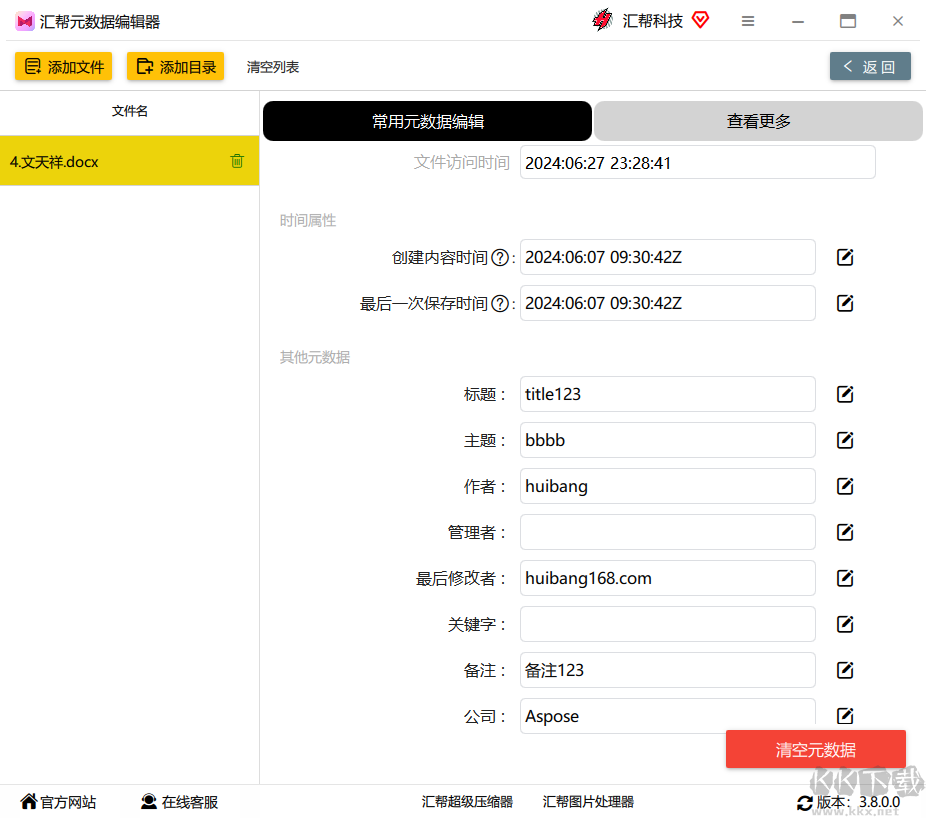Click the empty 关键字 input field
The width and height of the screenshot is (926, 818).
[667, 624]
